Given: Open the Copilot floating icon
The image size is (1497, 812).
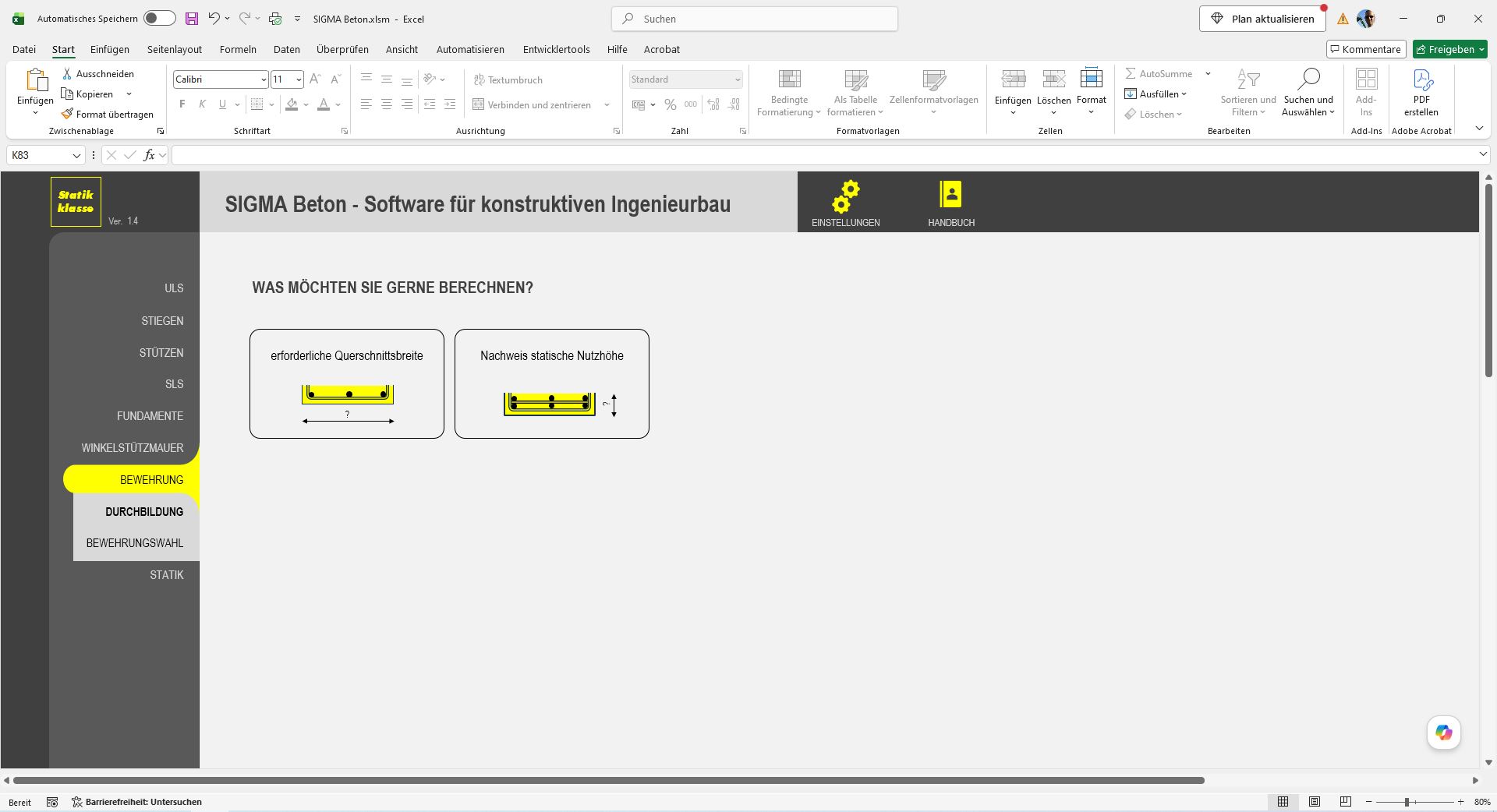Looking at the screenshot, I should 1444,733.
